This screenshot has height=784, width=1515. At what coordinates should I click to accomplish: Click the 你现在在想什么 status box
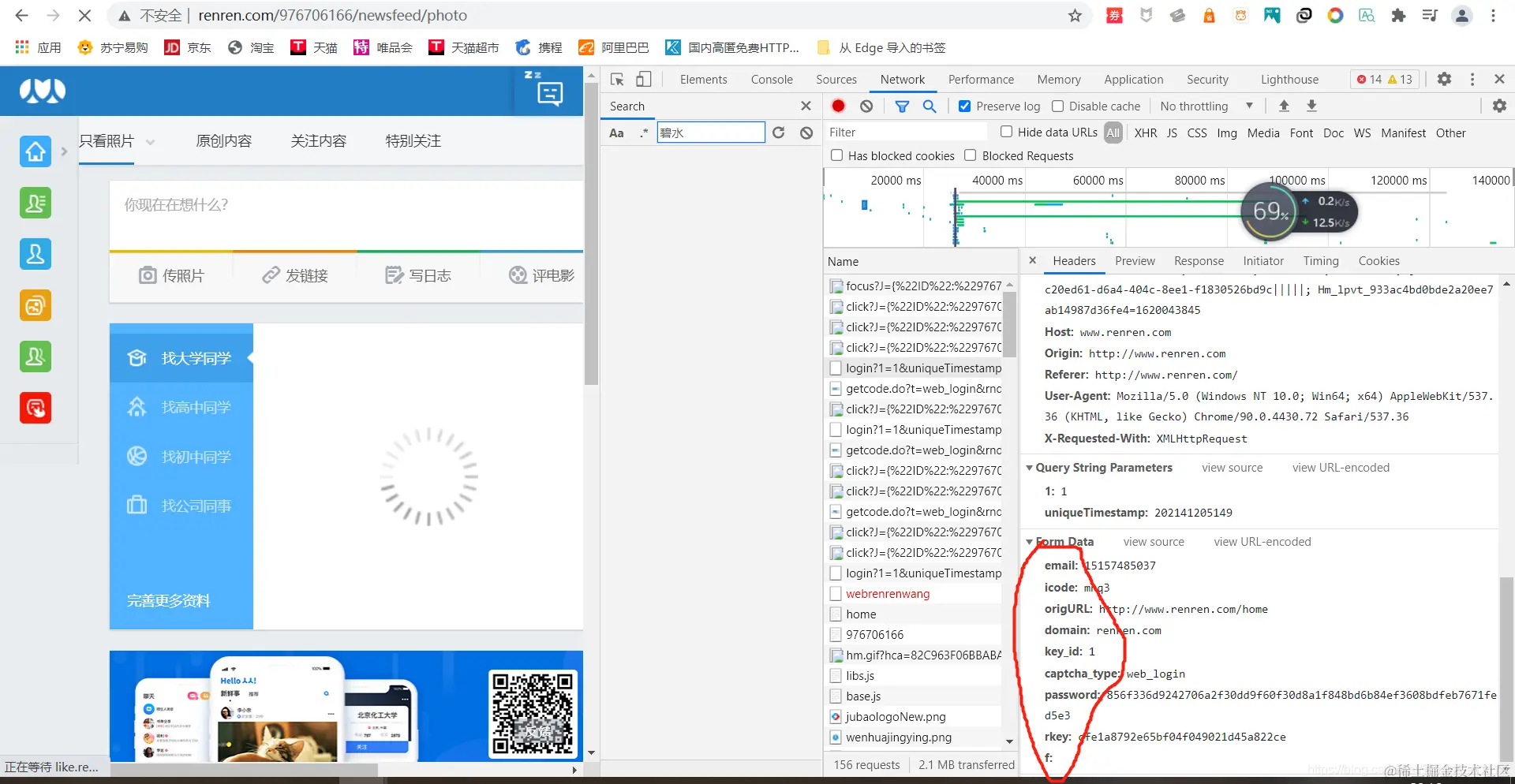[346, 215]
